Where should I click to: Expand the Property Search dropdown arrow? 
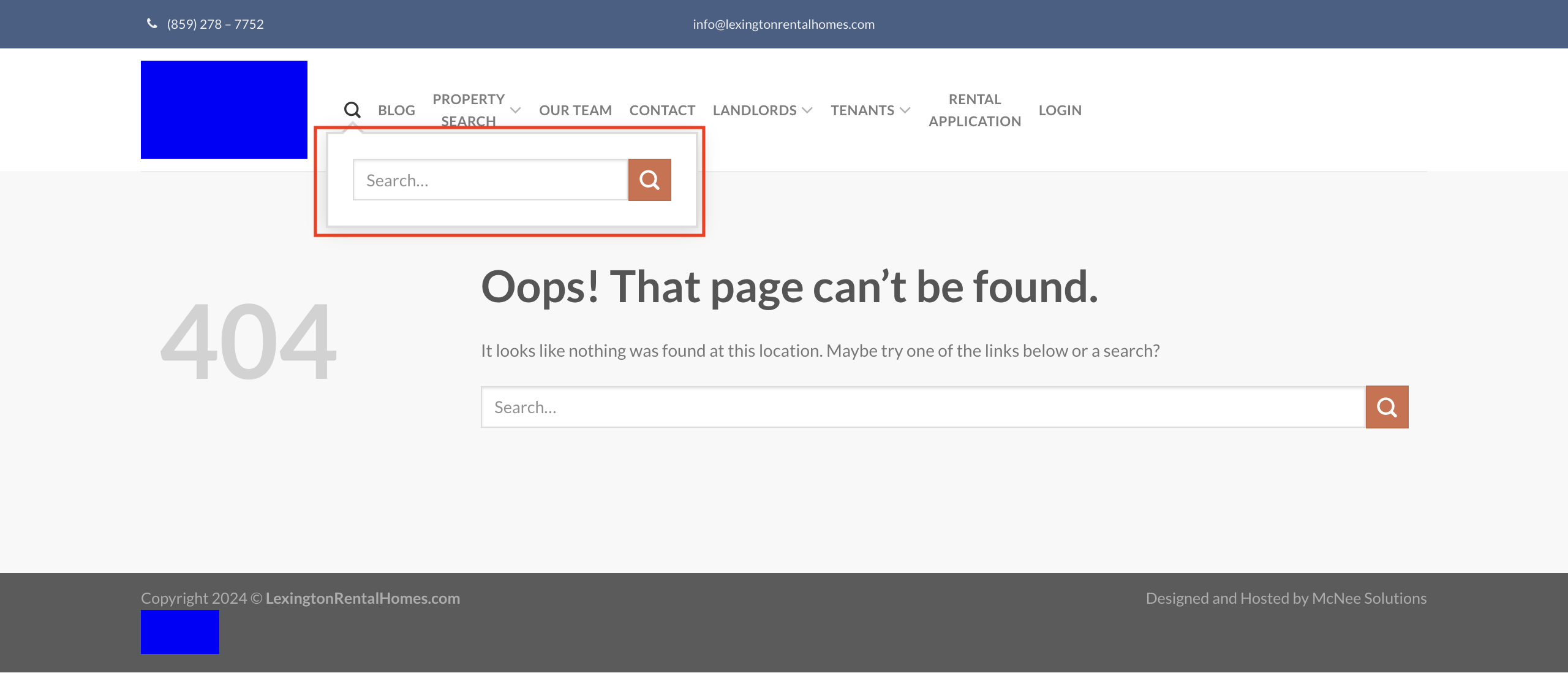coord(516,110)
